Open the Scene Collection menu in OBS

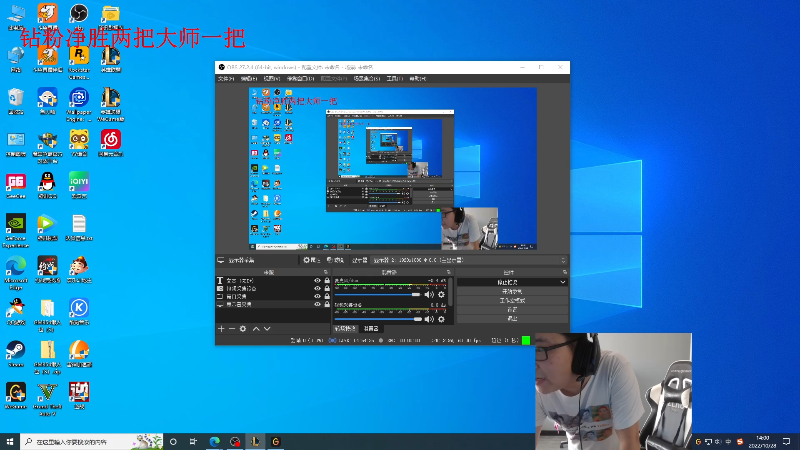[366, 79]
